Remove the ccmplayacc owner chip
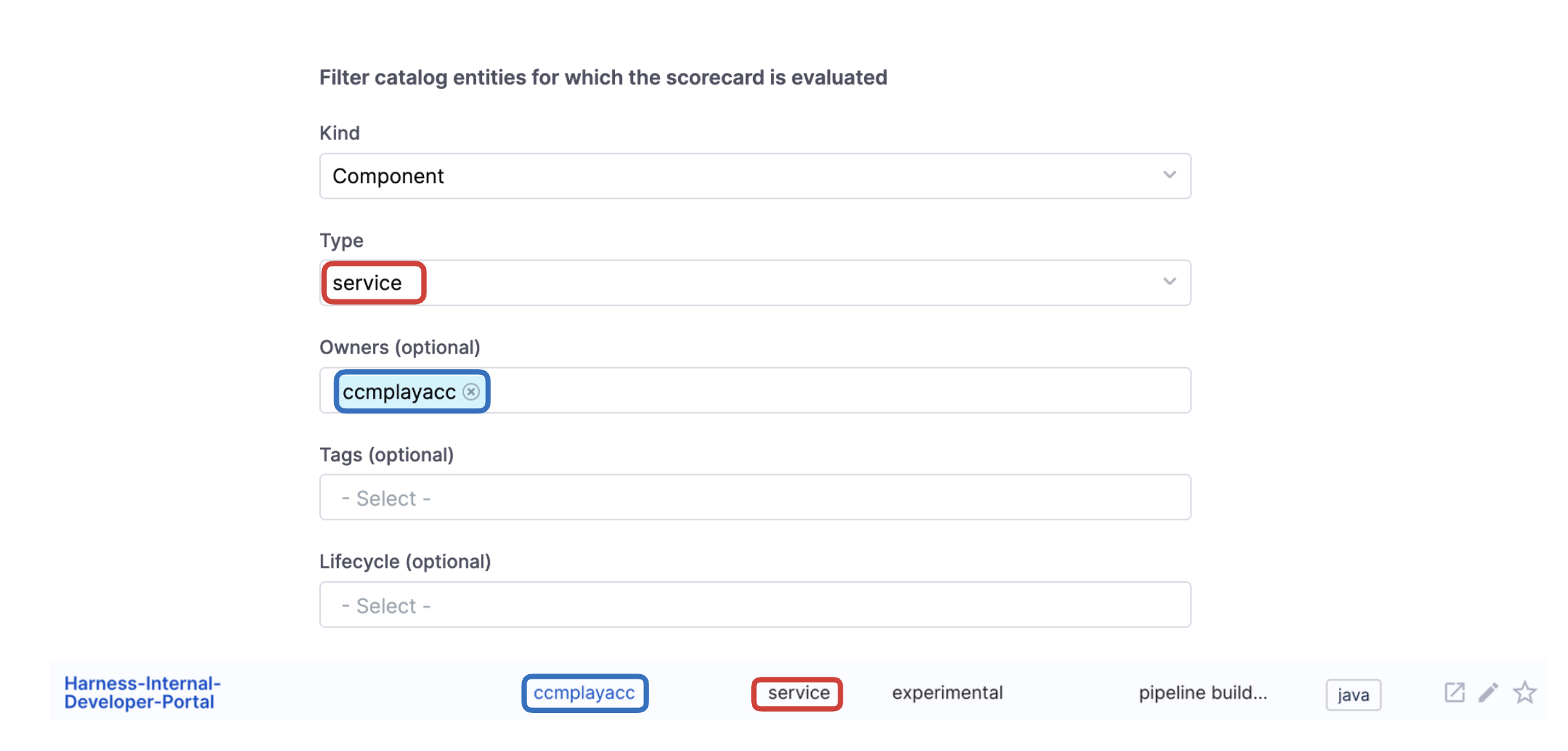 [x=472, y=392]
